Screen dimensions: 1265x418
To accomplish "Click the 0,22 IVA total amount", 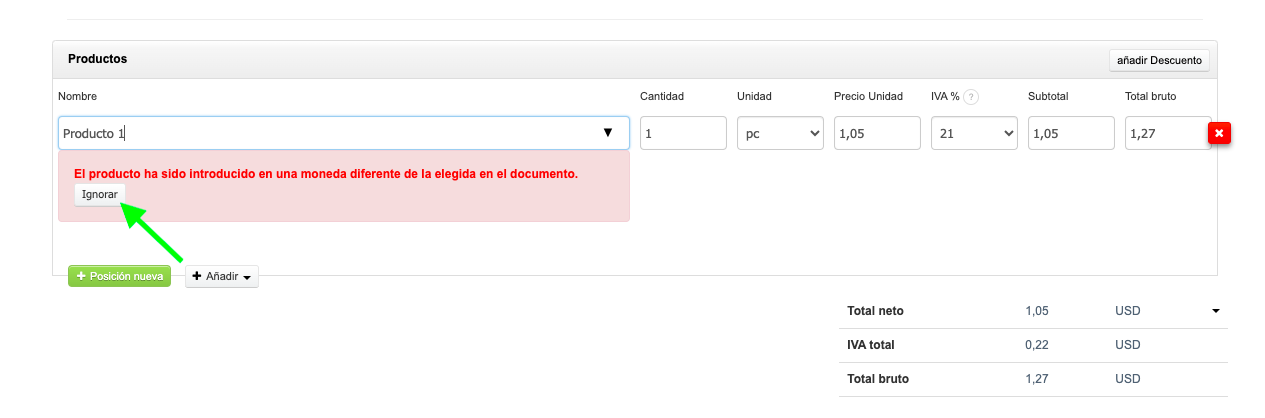I will (1037, 345).
